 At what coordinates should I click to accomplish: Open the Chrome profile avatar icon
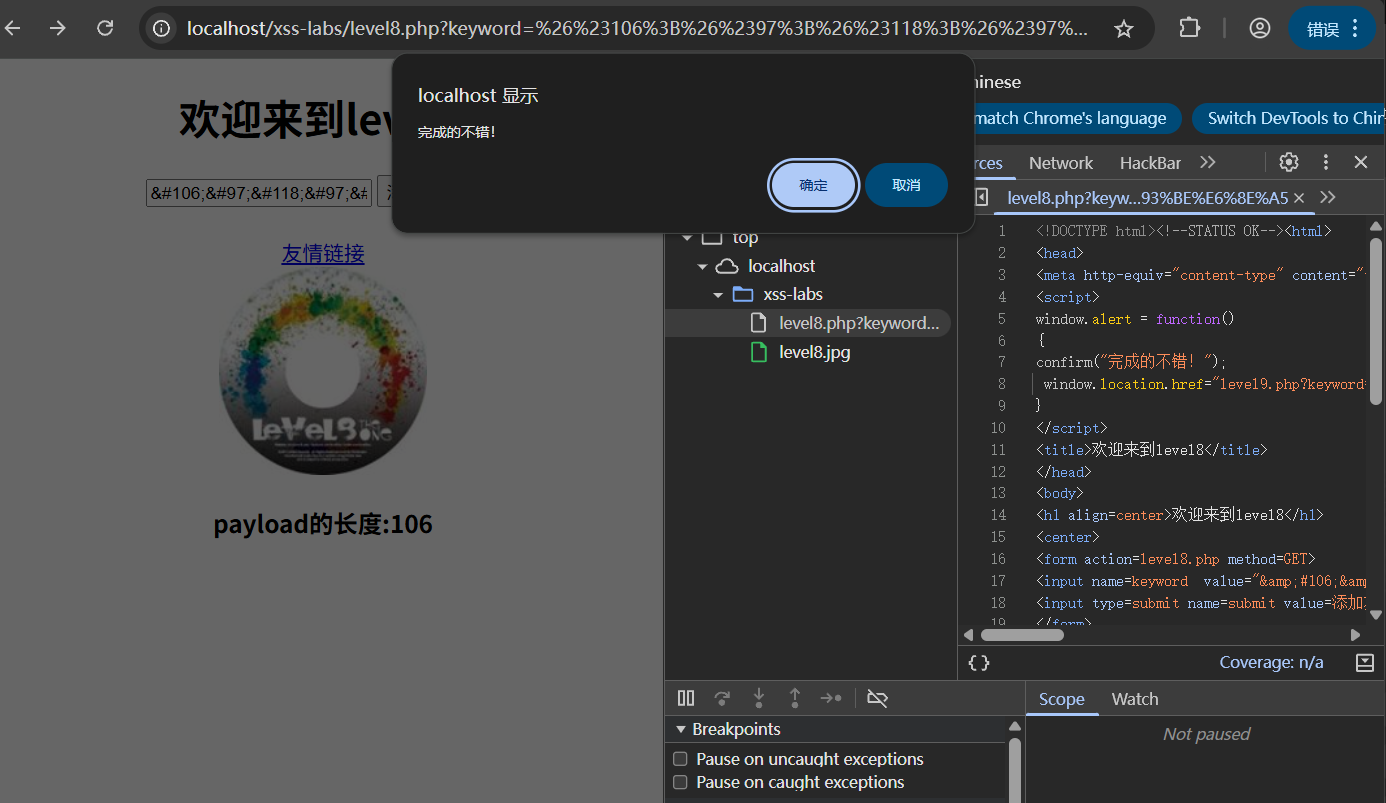pyautogui.click(x=1260, y=28)
